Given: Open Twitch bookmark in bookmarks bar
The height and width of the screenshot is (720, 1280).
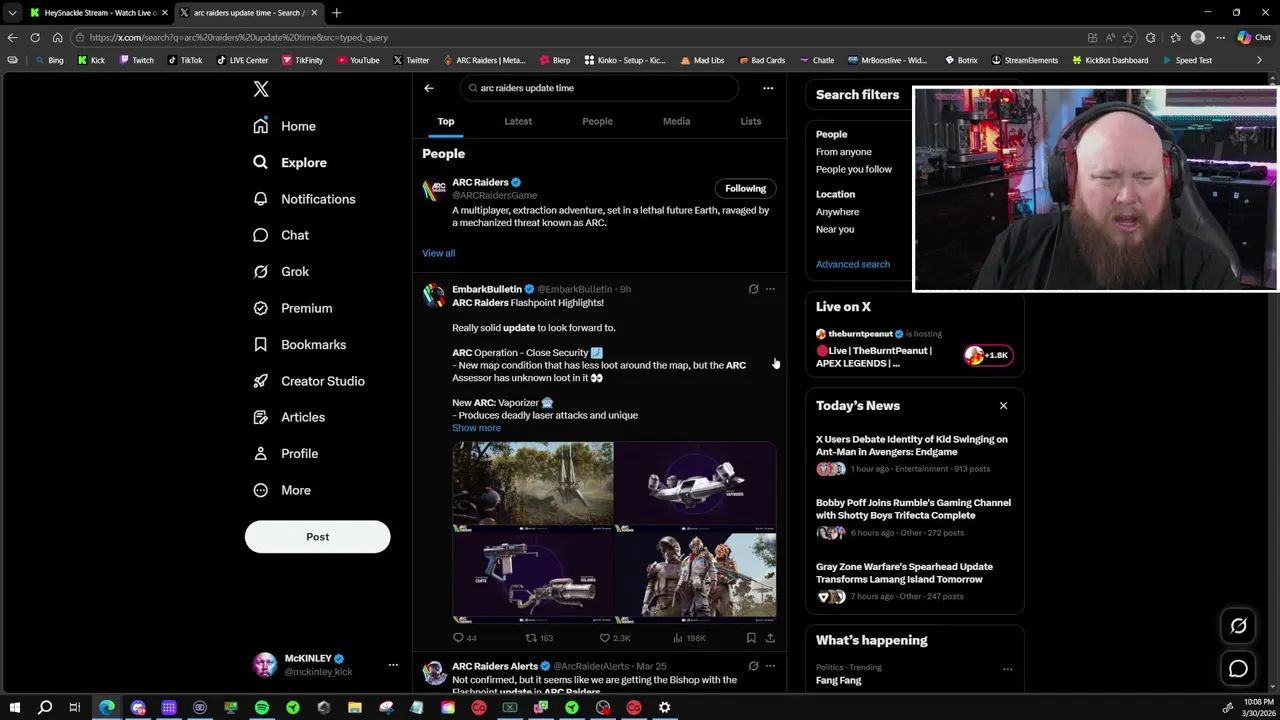Looking at the screenshot, I should (x=136, y=60).
